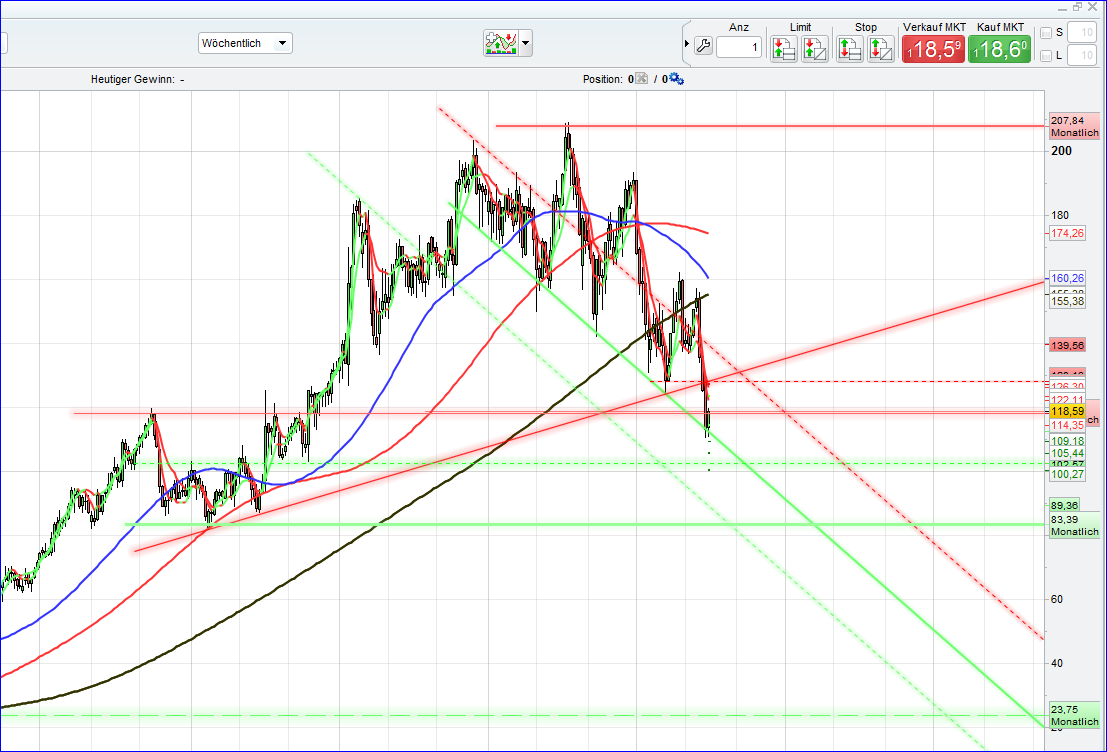The height and width of the screenshot is (752, 1107).
Task: Click the 200 axis value
Action: tap(1061, 150)
